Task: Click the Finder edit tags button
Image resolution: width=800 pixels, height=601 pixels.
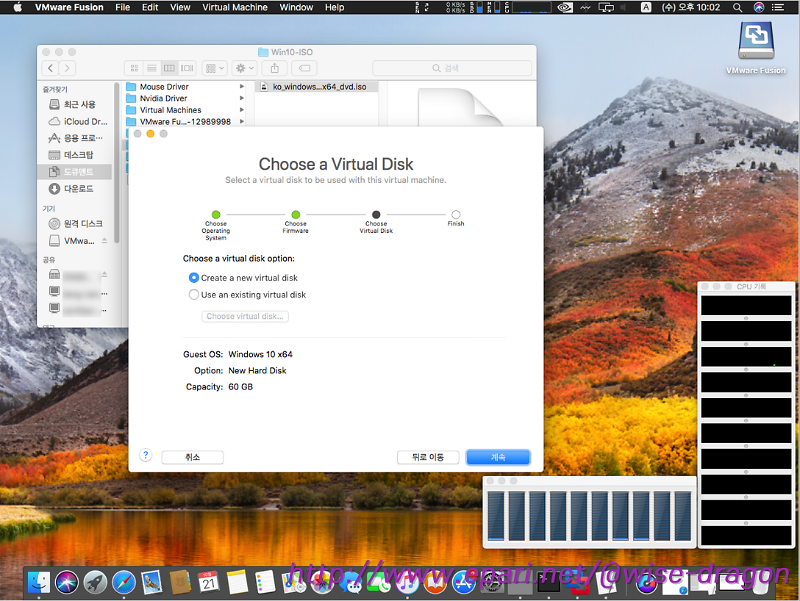Action: (304, 68)
